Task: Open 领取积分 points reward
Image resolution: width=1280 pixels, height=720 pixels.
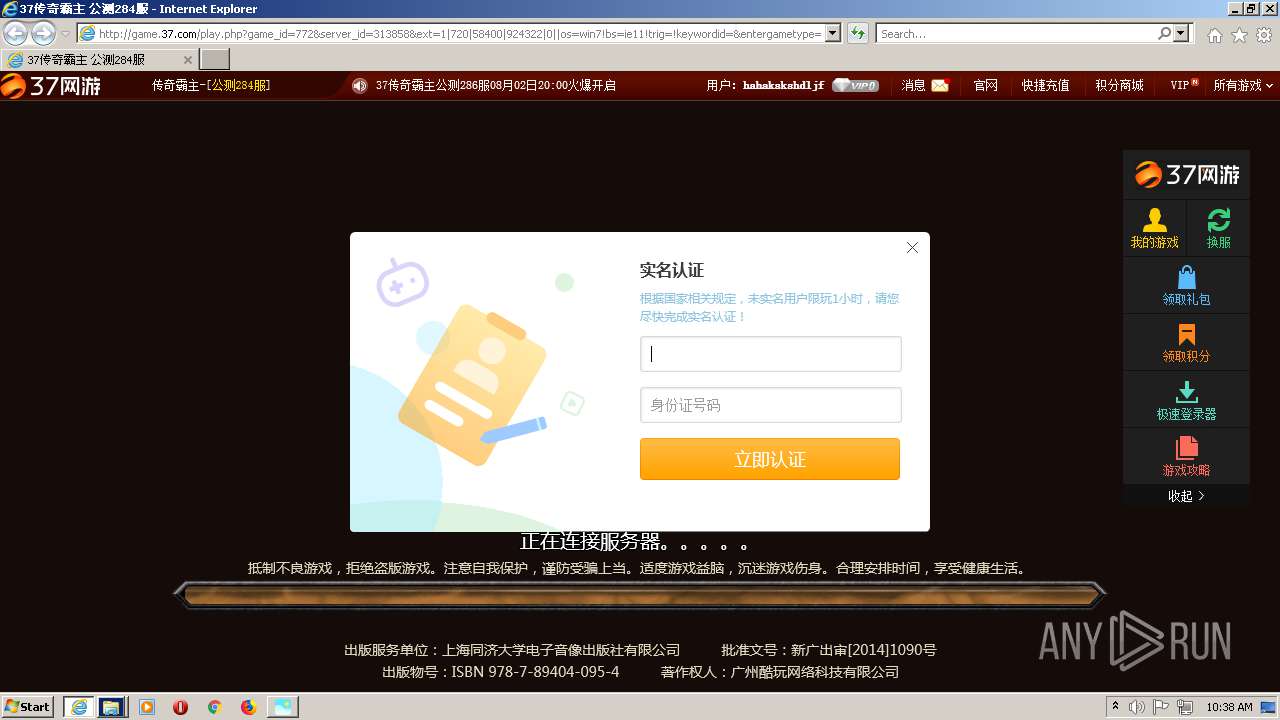Action: tap(1186, 342)
